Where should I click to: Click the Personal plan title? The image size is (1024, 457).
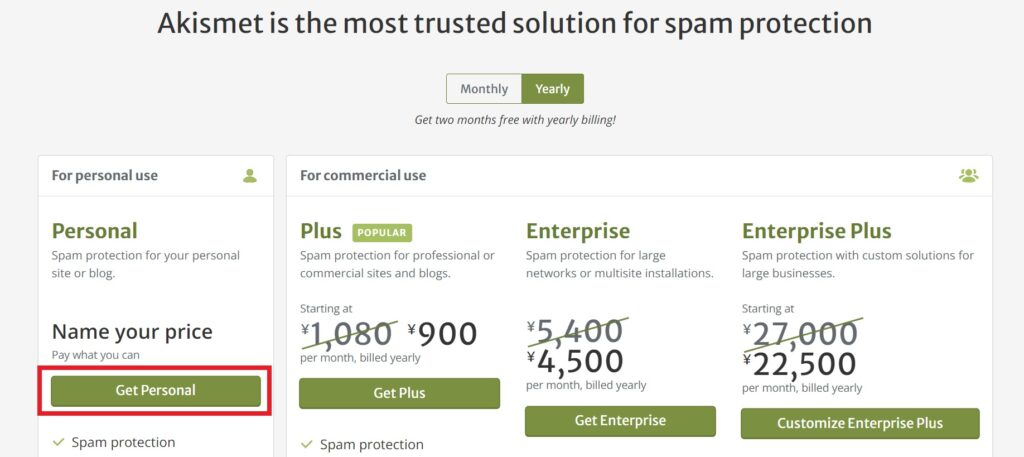[95, 231]
